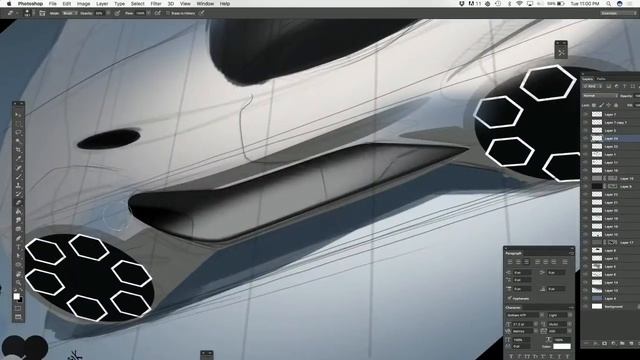Click the text Color swatch in Character
The image size is (640, 360).
point(562,346)
